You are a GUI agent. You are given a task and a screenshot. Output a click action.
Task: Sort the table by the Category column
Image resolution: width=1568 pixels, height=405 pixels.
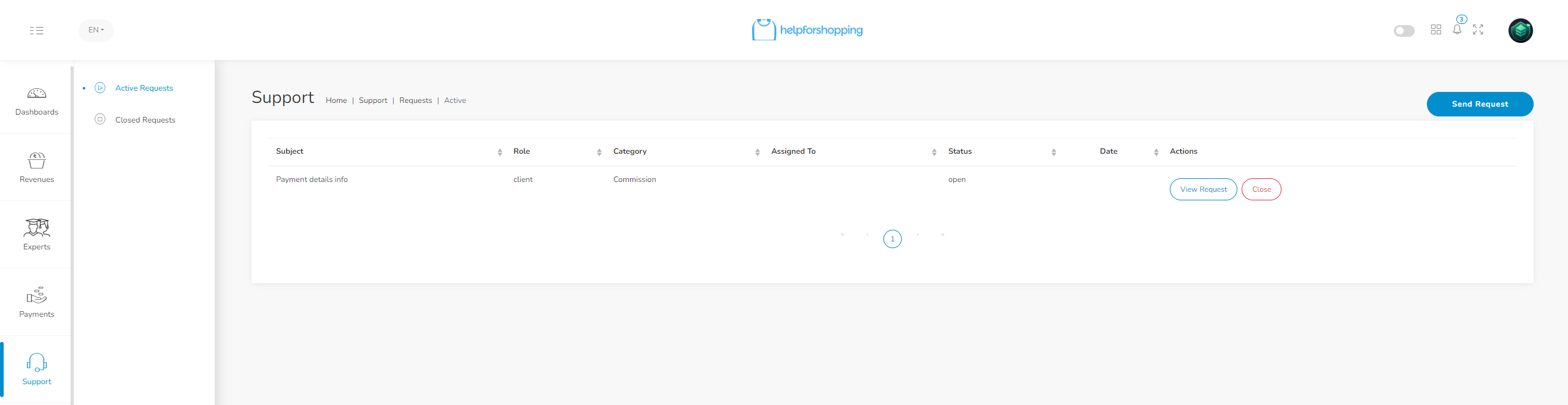coord(685,152)
